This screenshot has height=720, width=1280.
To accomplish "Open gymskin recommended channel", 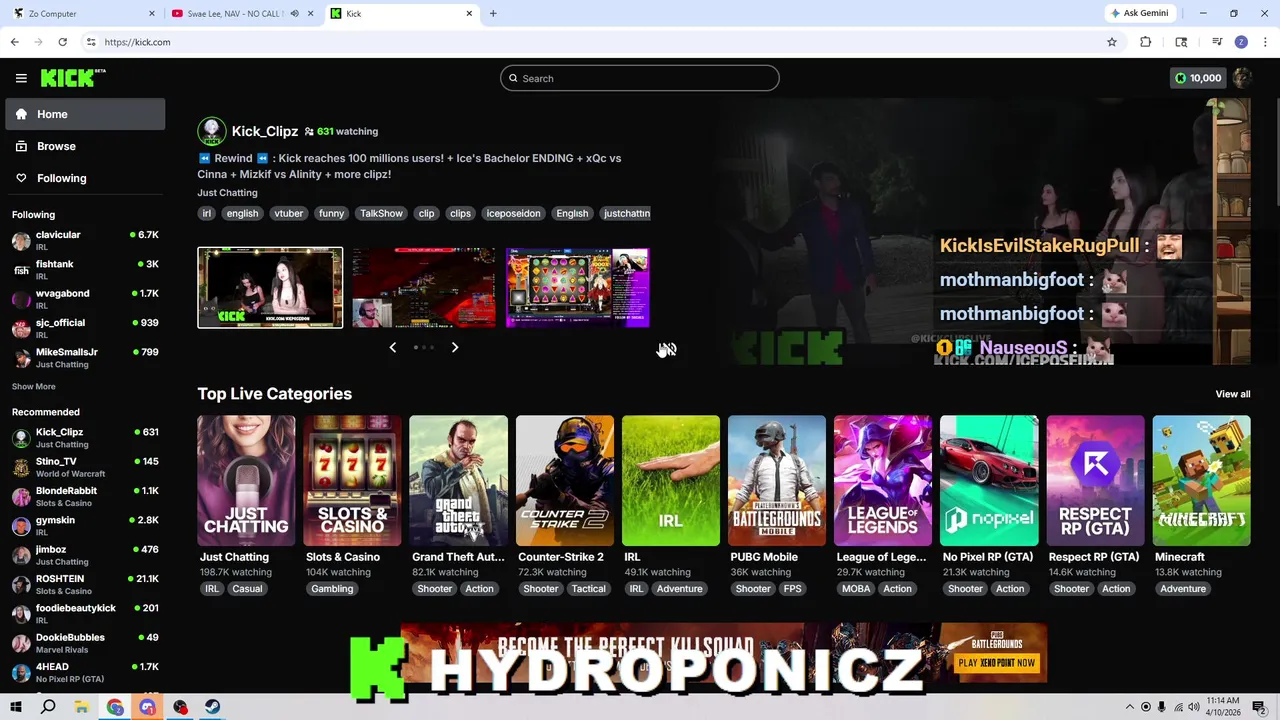I will click(85, 526).
